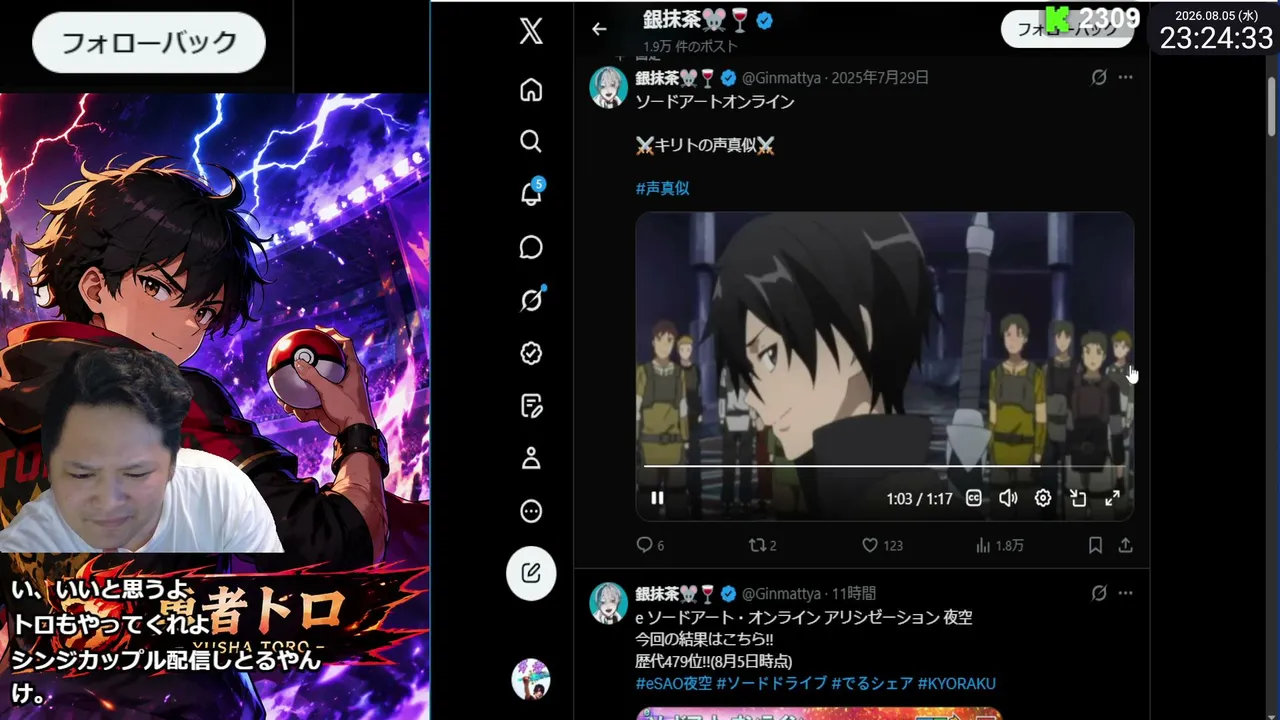Open Chat messages in the sidebar
Screen dimensions: 1280x720
[x=531, y=247]
